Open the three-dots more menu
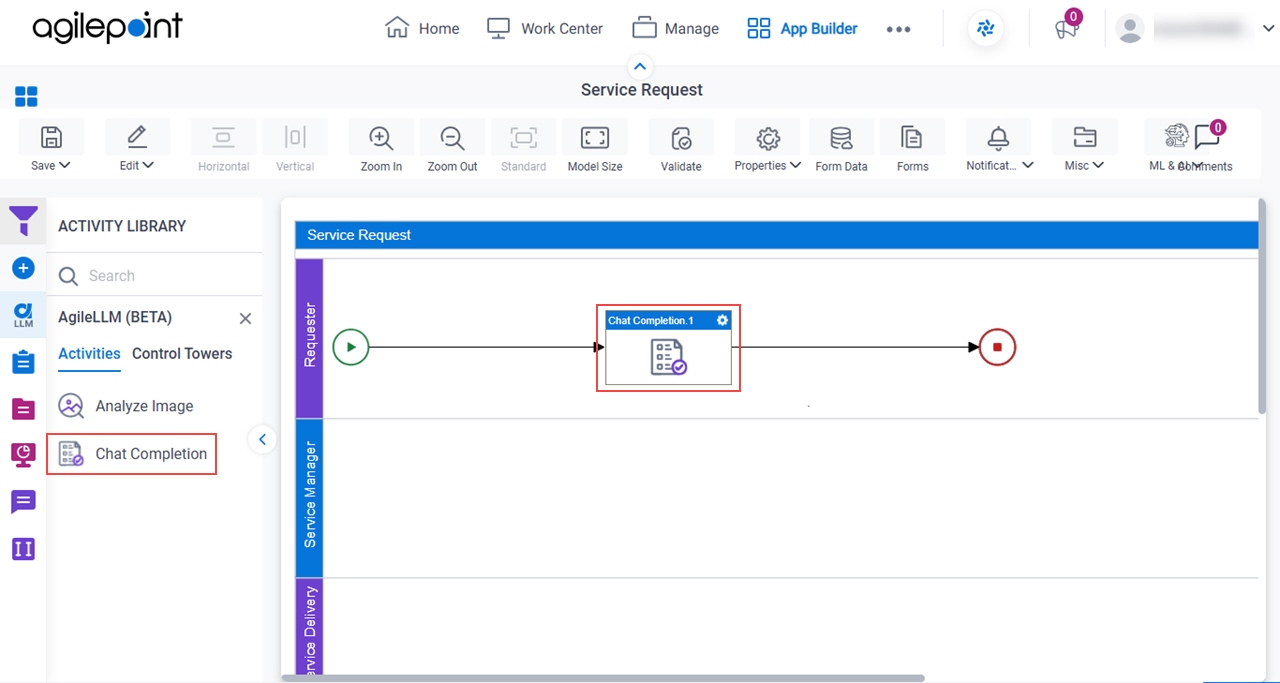This screenshot has width=1280, height=683. [898, 29]
